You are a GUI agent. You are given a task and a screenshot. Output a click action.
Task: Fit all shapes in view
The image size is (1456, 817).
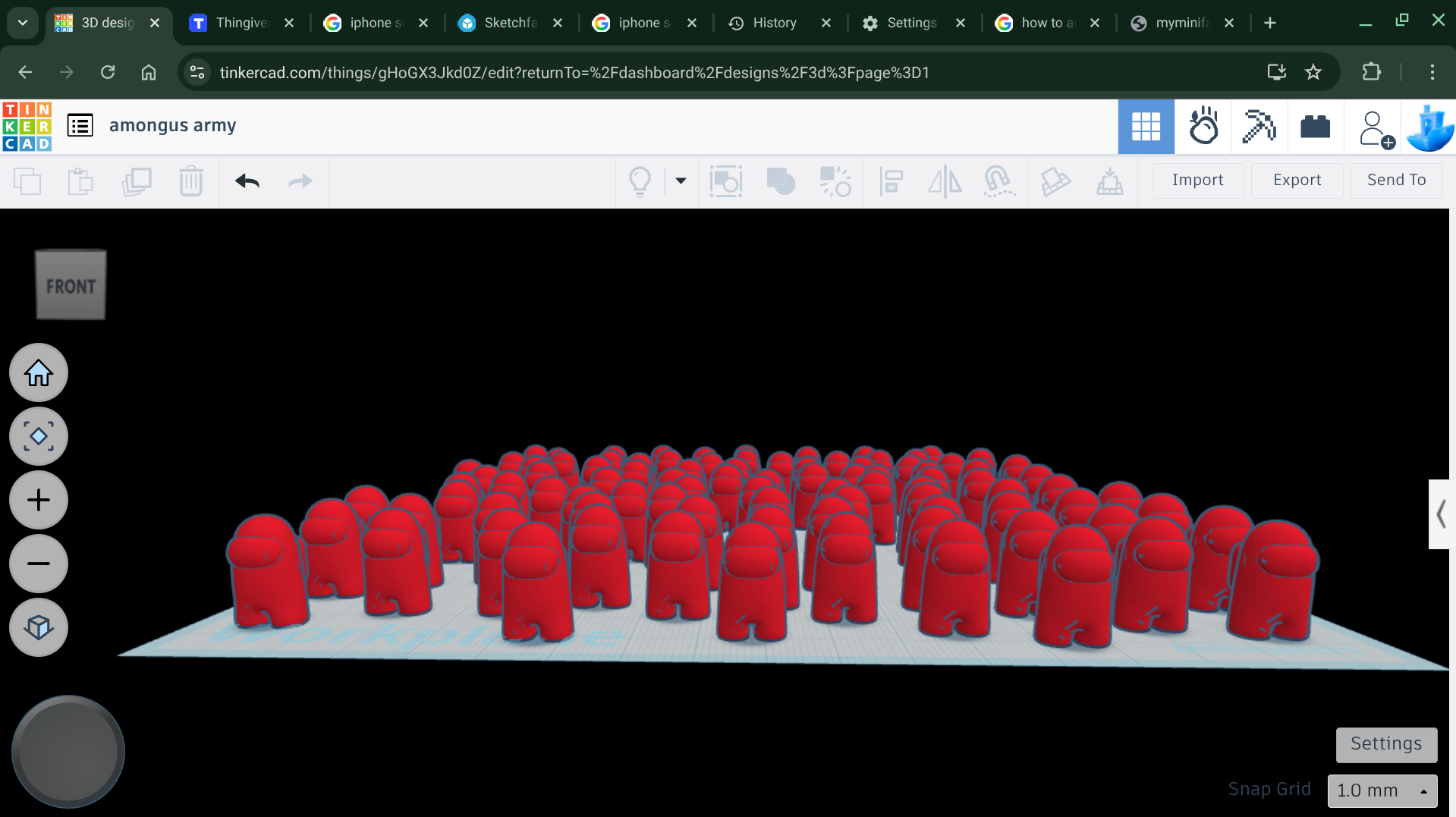point(39,436)
